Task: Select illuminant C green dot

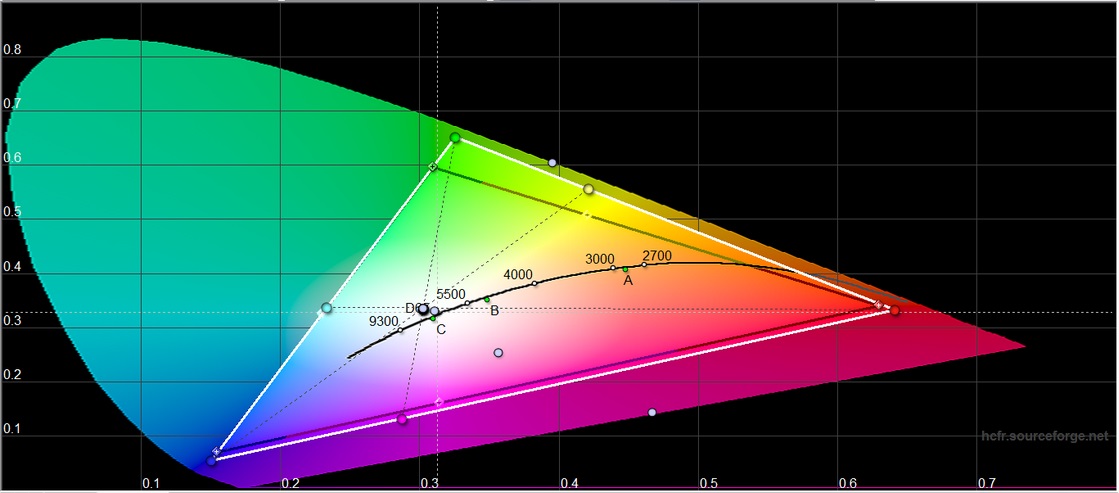Action: pyautogui.click(x=434, y=318)
